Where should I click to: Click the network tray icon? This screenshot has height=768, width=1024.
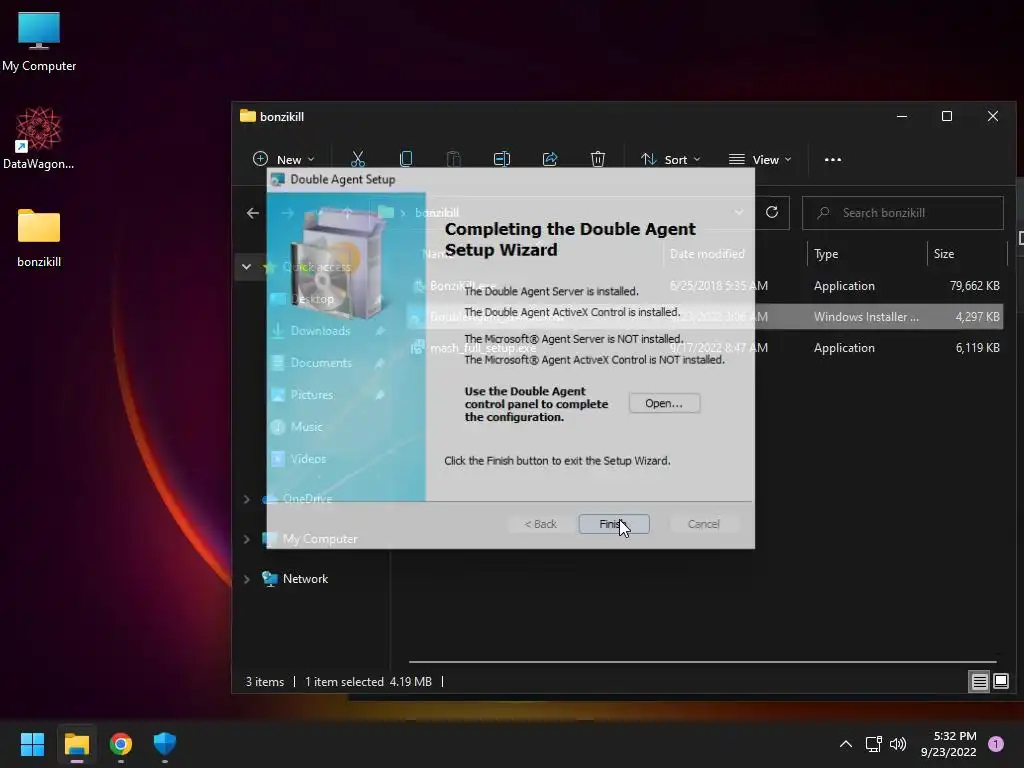click(x=873, y=744)
